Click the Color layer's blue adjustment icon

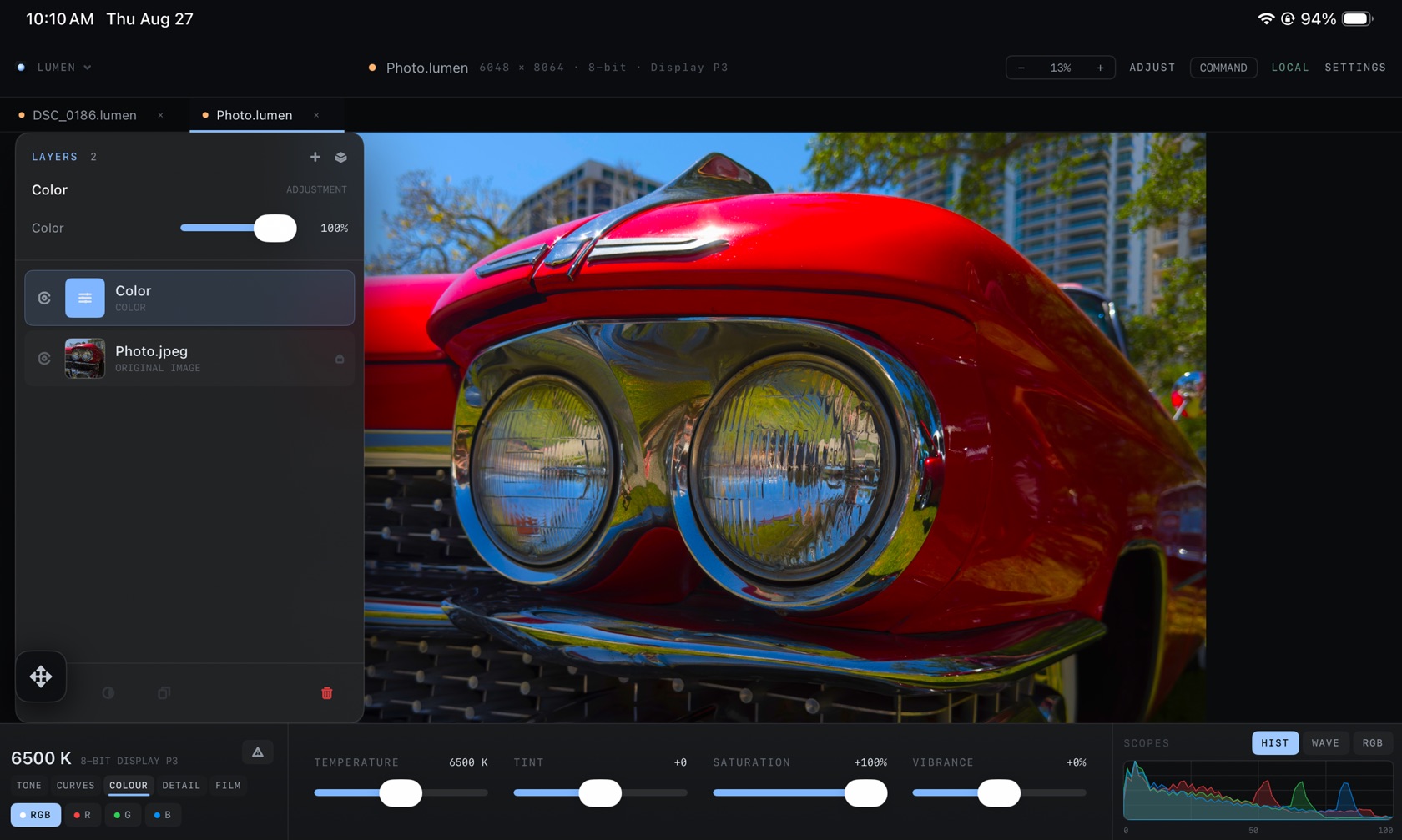point(85,298)
